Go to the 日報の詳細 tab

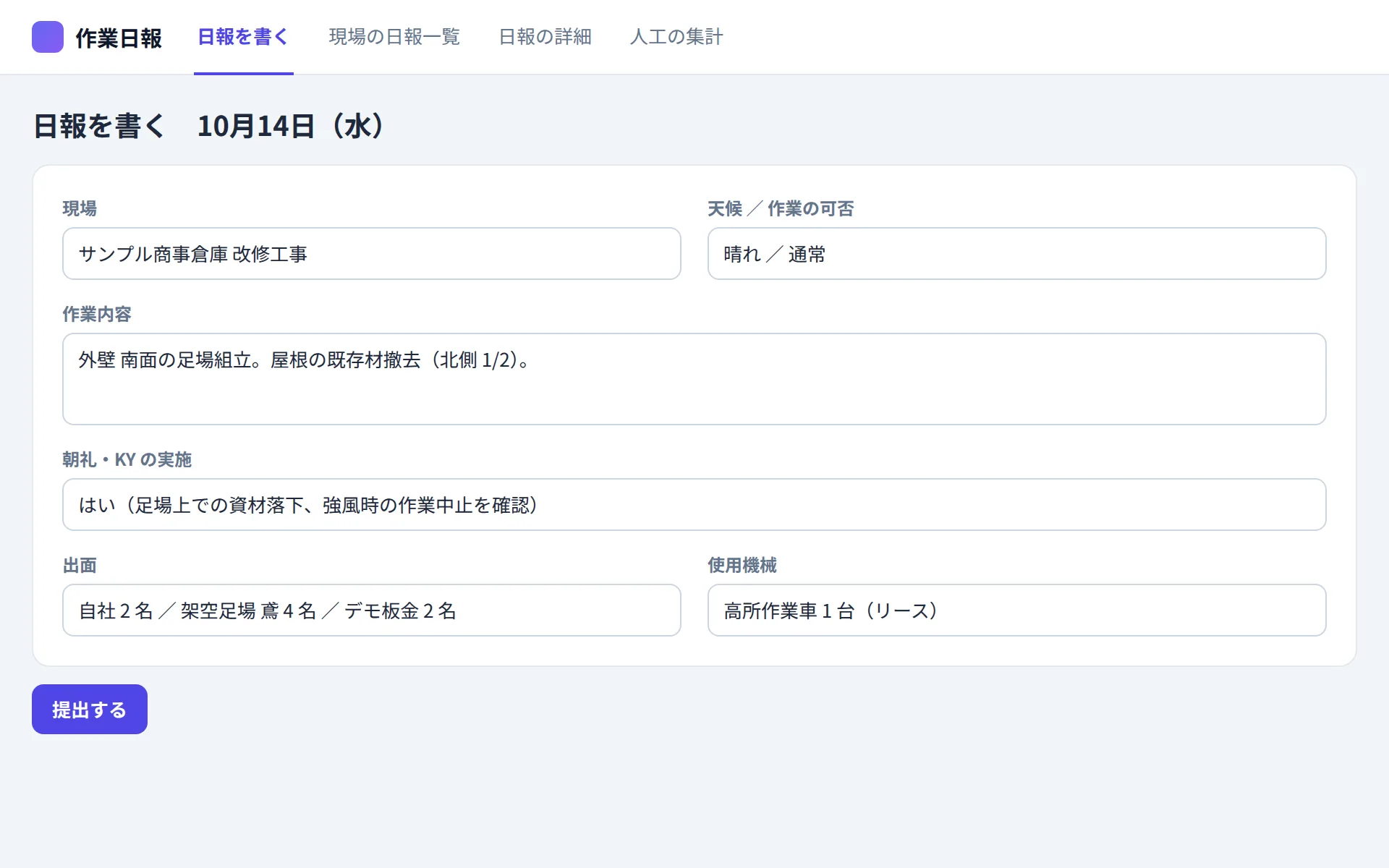(545, 37)
